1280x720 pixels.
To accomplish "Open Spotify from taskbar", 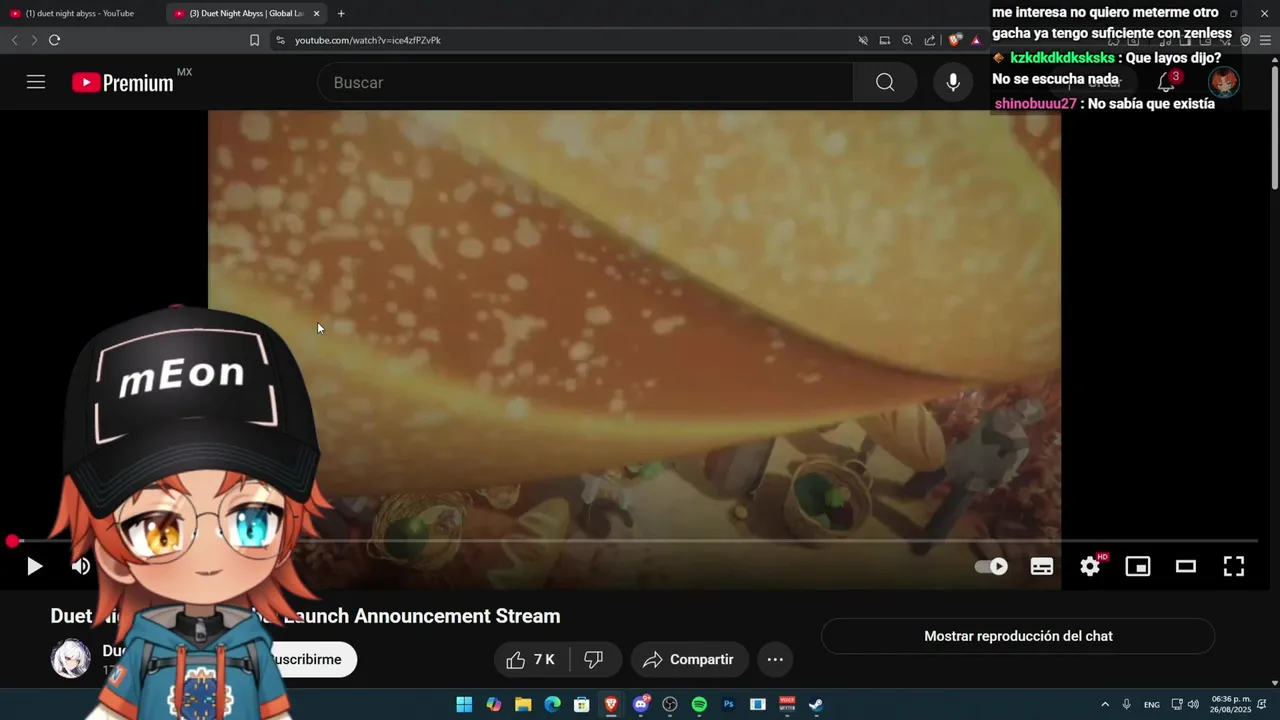I will pos(699,704).
